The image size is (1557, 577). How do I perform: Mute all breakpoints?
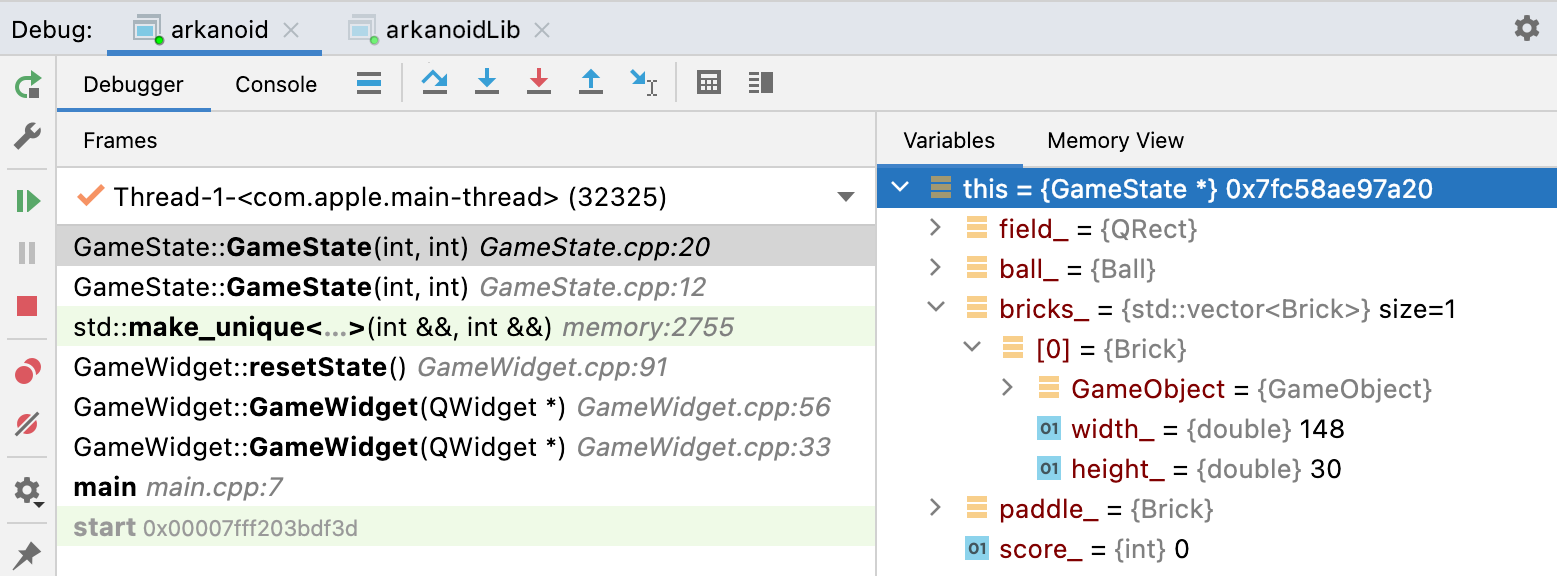pos(28,425)
